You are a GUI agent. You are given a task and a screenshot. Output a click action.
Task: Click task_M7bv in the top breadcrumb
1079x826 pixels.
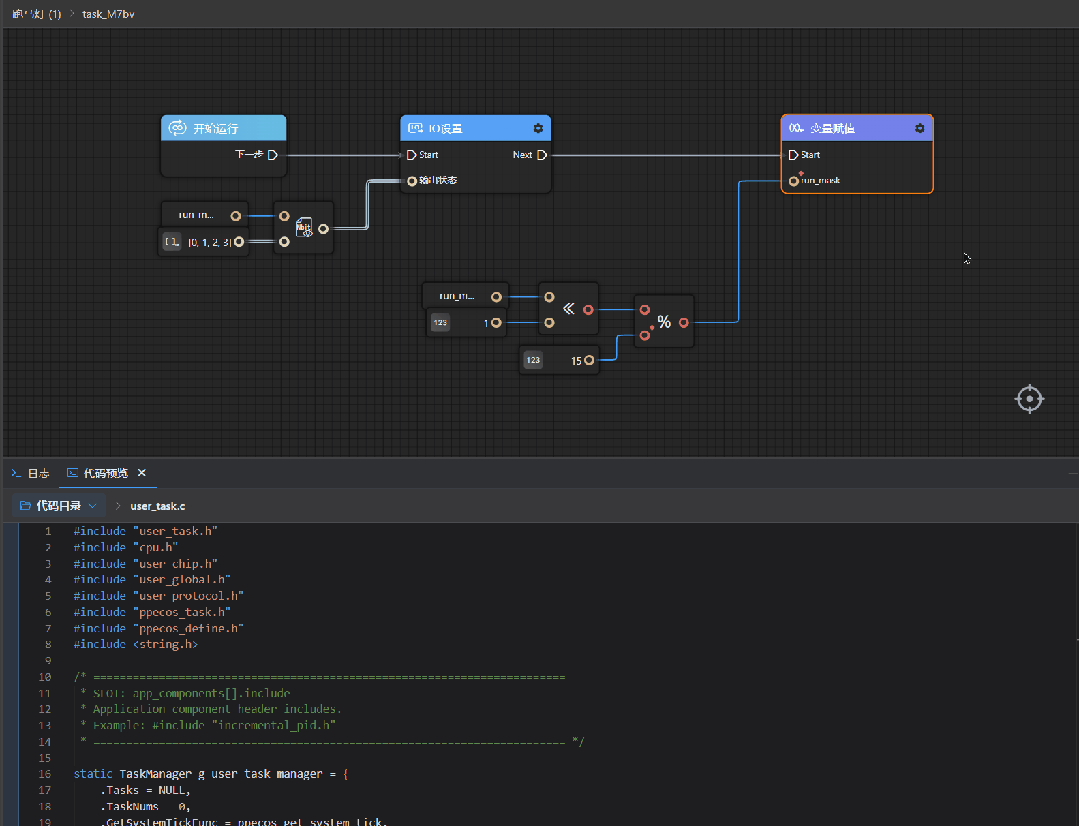108,14
